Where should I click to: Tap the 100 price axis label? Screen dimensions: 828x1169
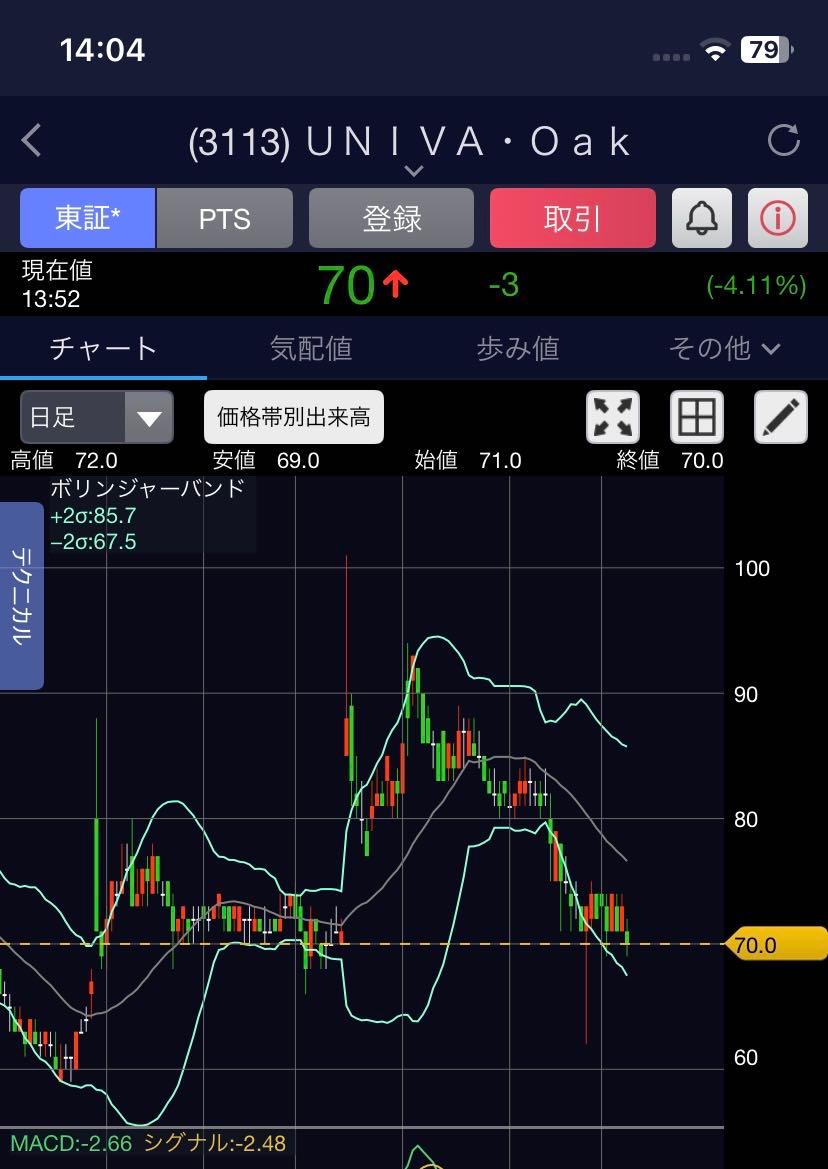pos(752,569)
